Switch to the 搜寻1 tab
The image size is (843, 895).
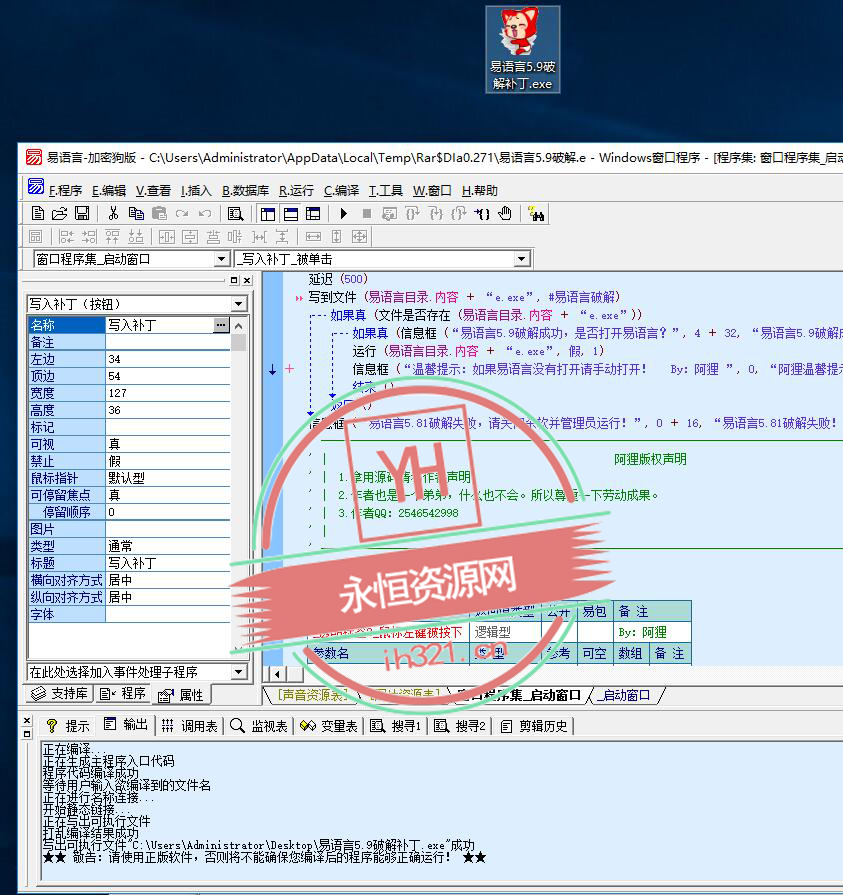click(x=396, y=725)
